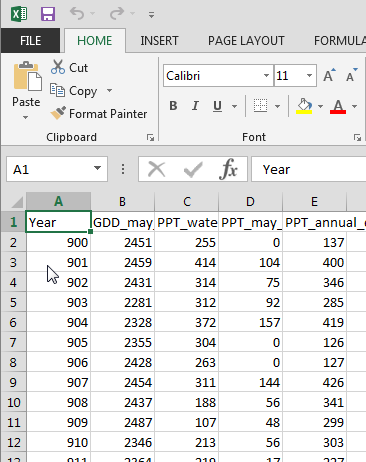Viewport: 366px width, 462px height.
Task: Toggle bold formatting
Action: [173, 106]
